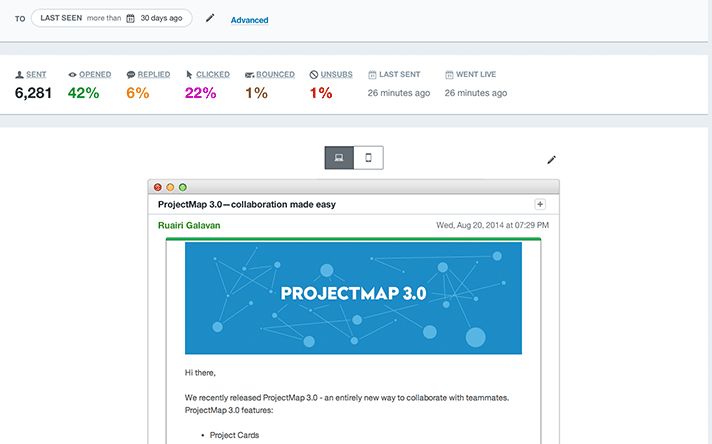Click the email subject line

[247, 204]
